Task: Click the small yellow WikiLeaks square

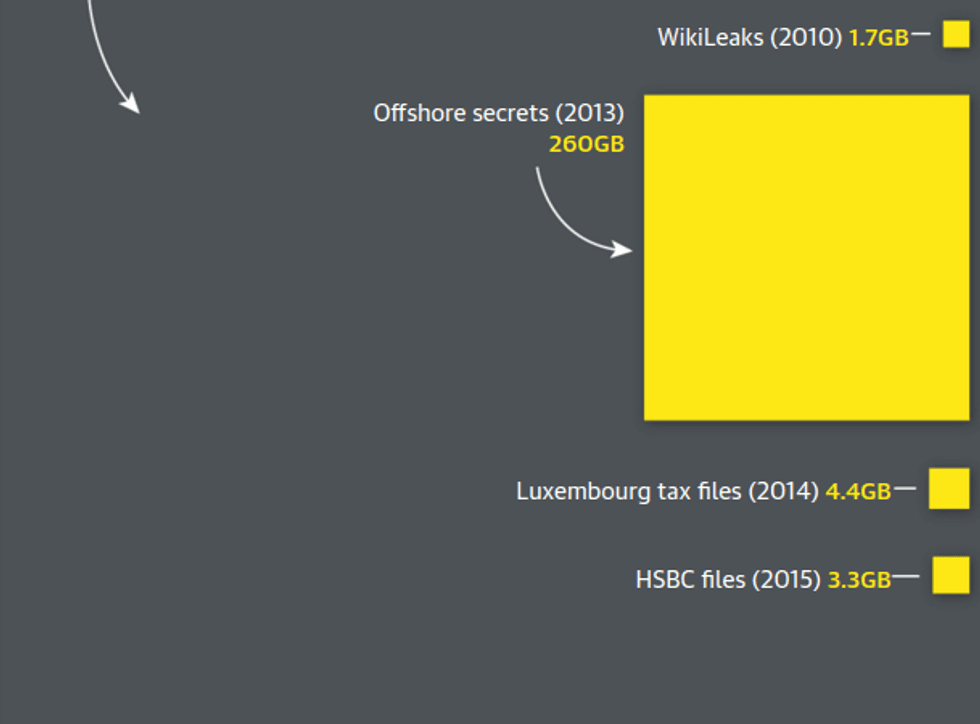Action: tap(956, 35)
